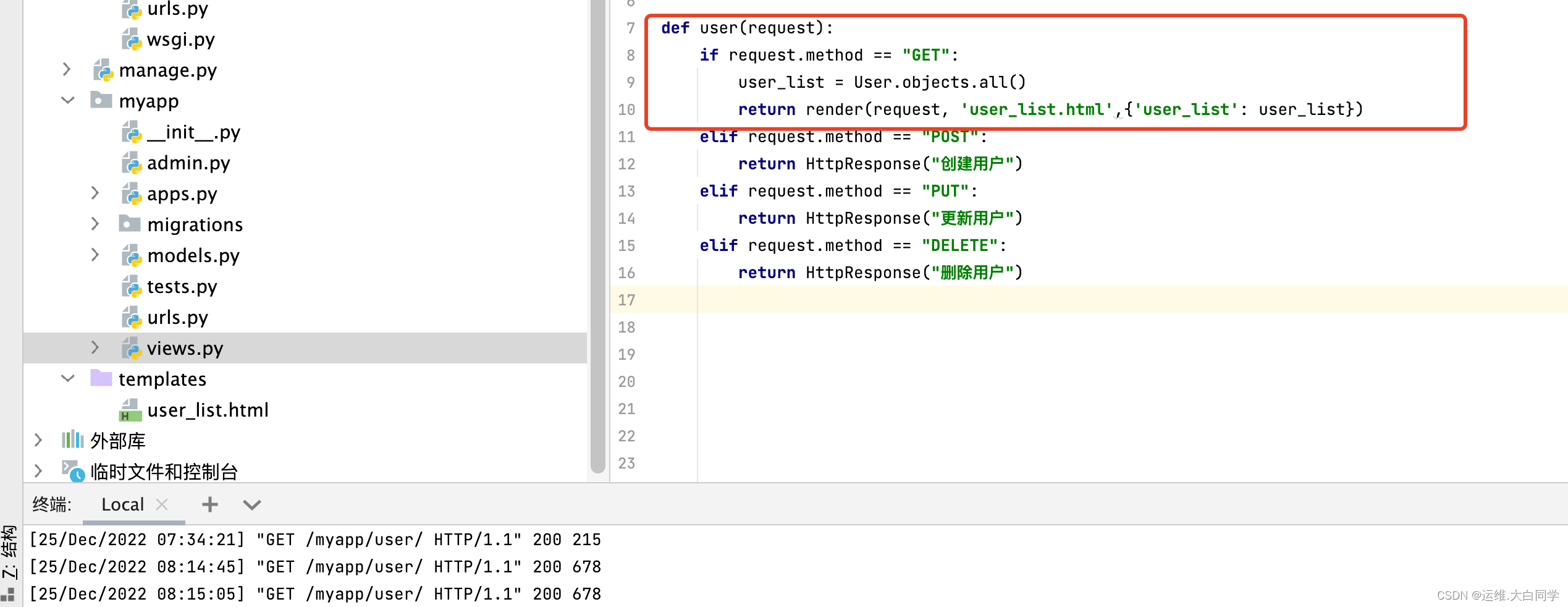
Task: Expand the migrations folder
Action: tap(95, 224)
